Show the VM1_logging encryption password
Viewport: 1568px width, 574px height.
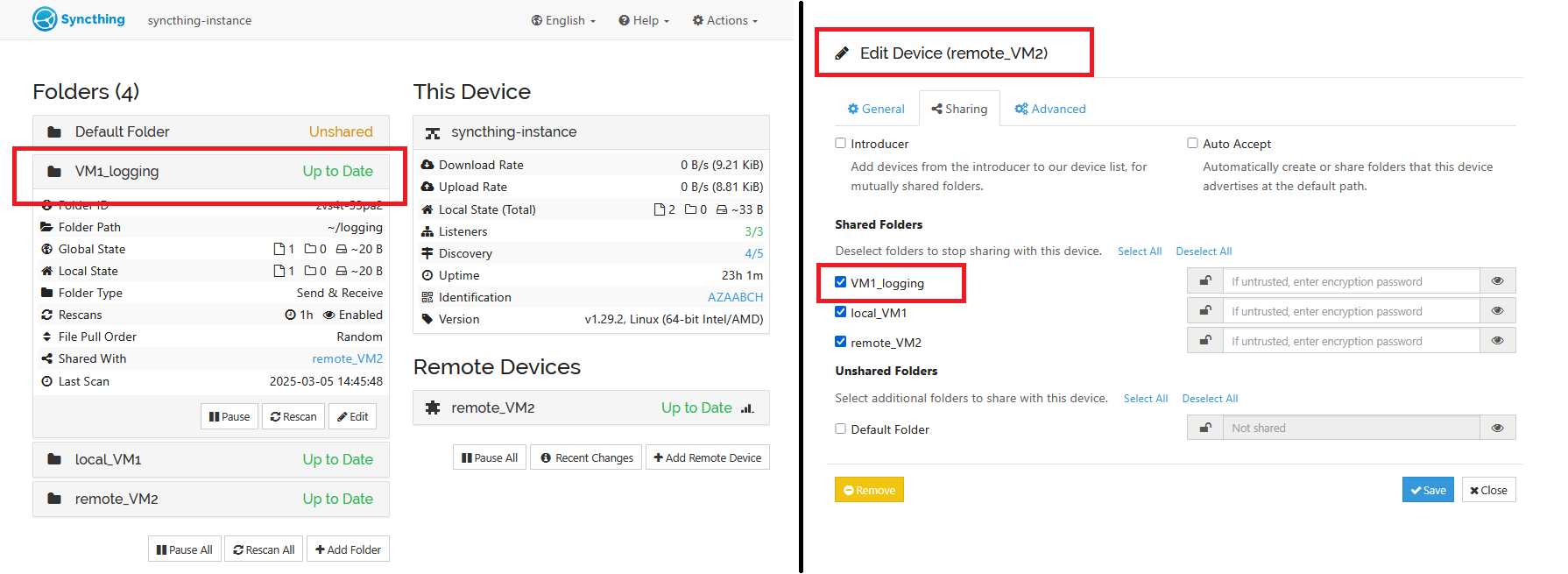(1498, 281)
